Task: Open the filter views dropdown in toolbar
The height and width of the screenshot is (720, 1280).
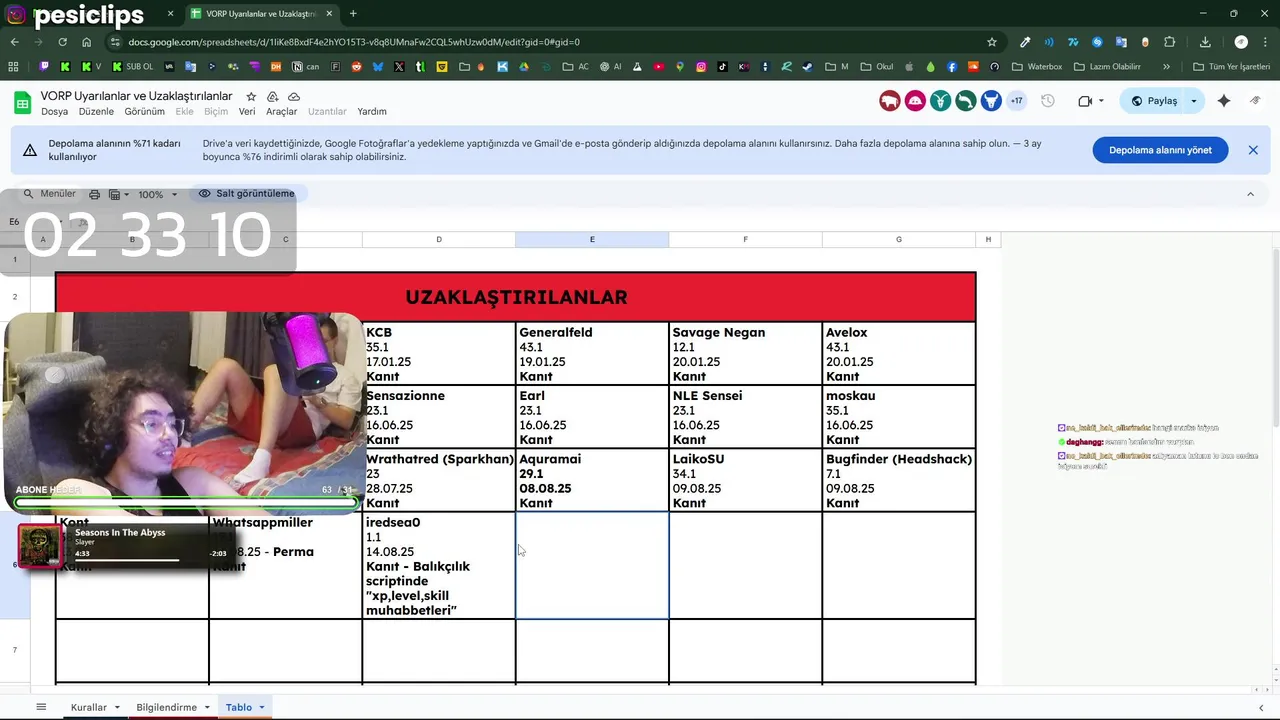Action: (x=118, y=194)
